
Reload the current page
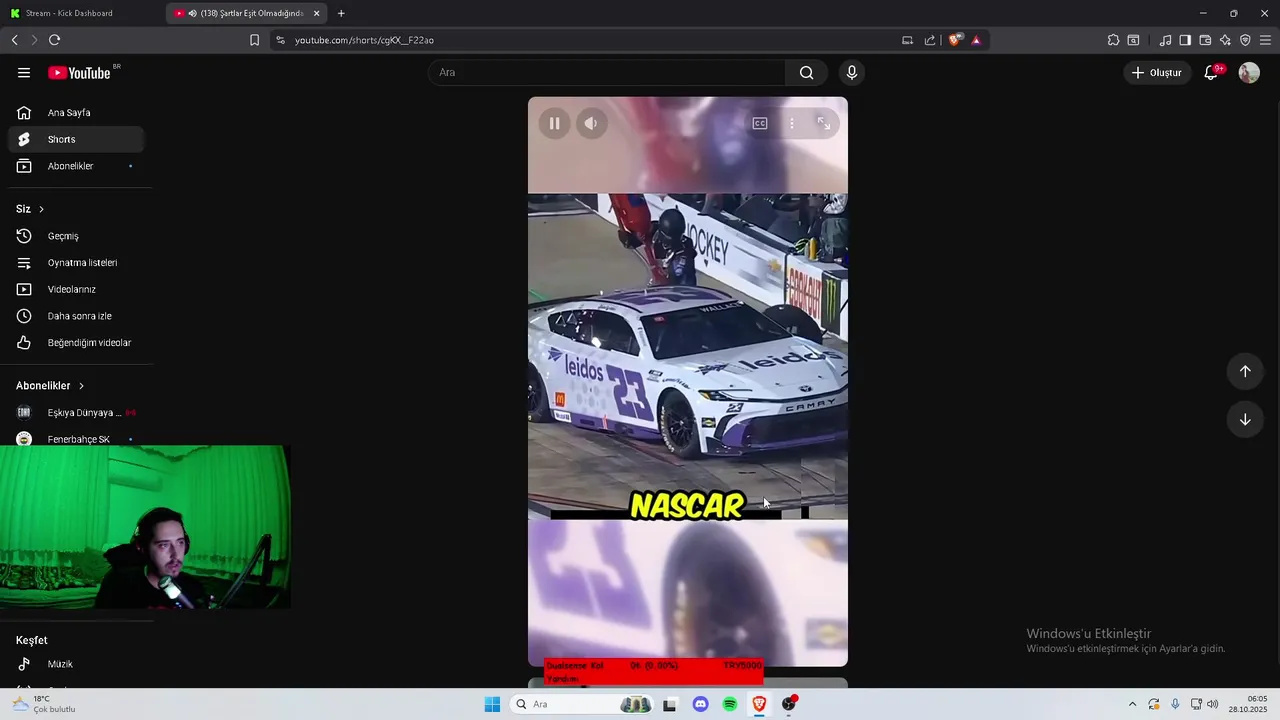click(54, 40)
